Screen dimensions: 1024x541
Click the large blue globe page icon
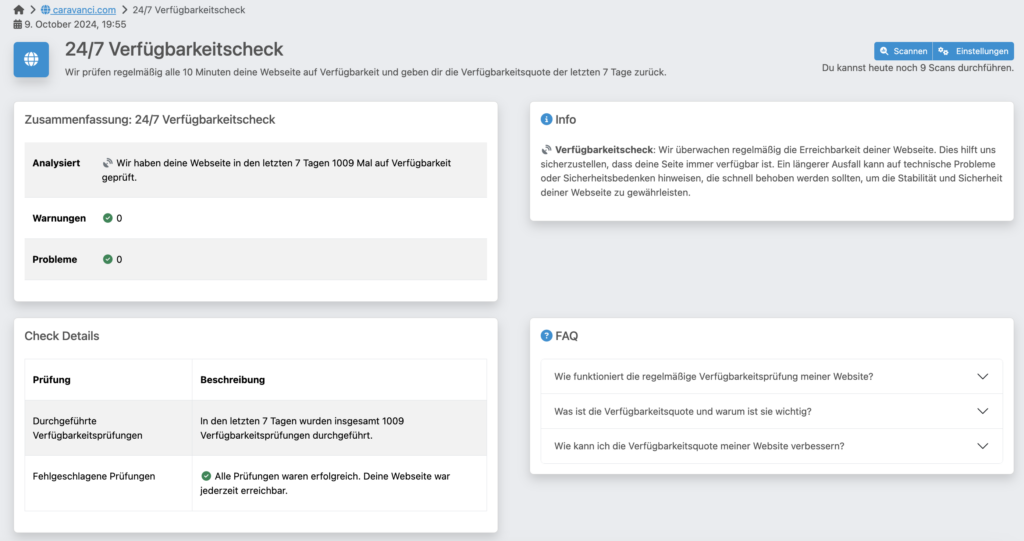[x=31, y=59]
